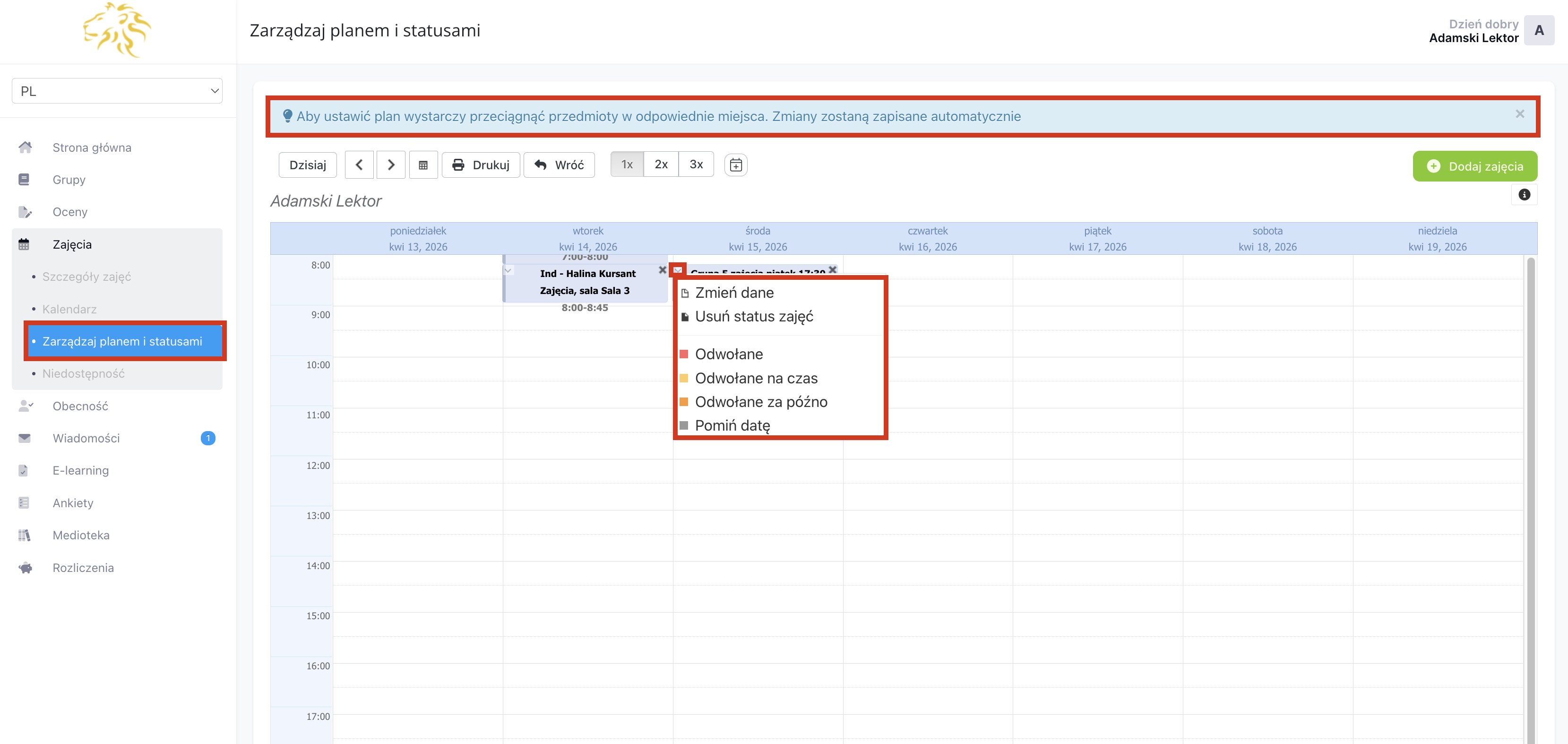
Task: Switch calendar zoom to 2x
Action: tap(661, 164)
